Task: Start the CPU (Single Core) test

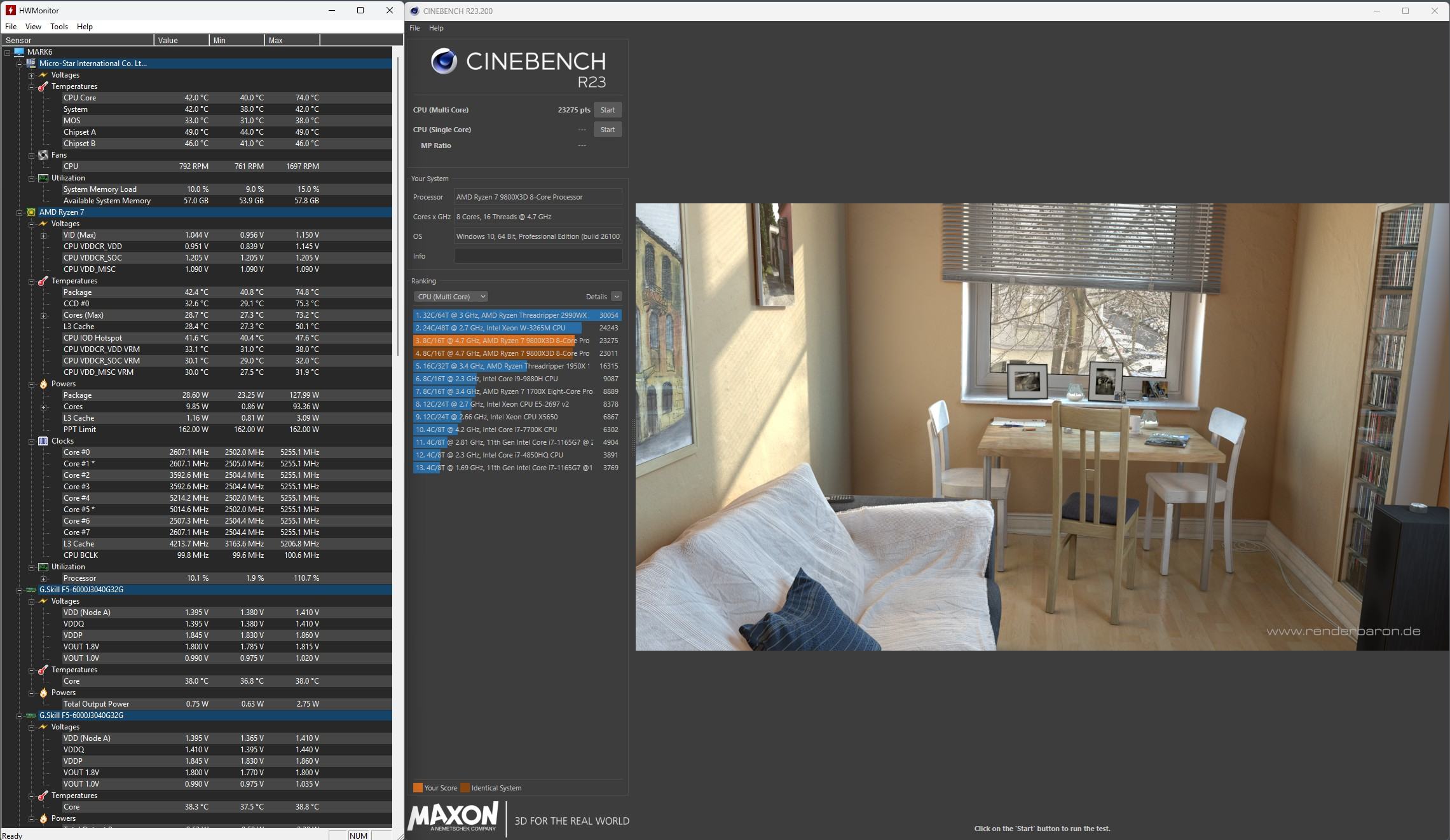Action: point(608,130)
